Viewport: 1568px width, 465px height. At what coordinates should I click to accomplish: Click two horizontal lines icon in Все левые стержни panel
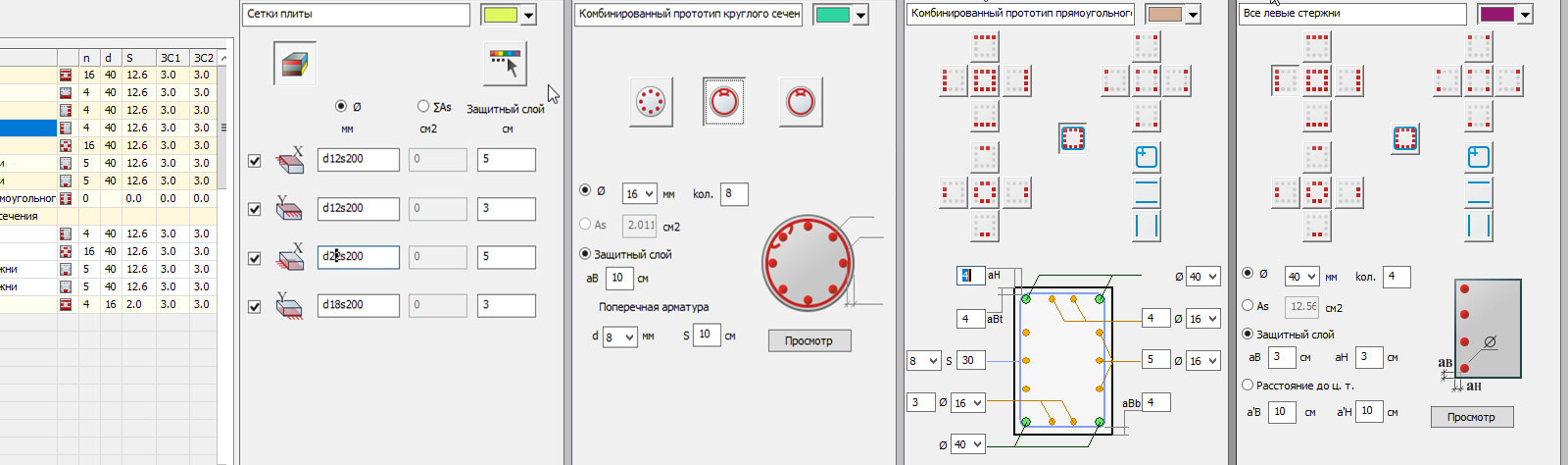(1479, 192)
